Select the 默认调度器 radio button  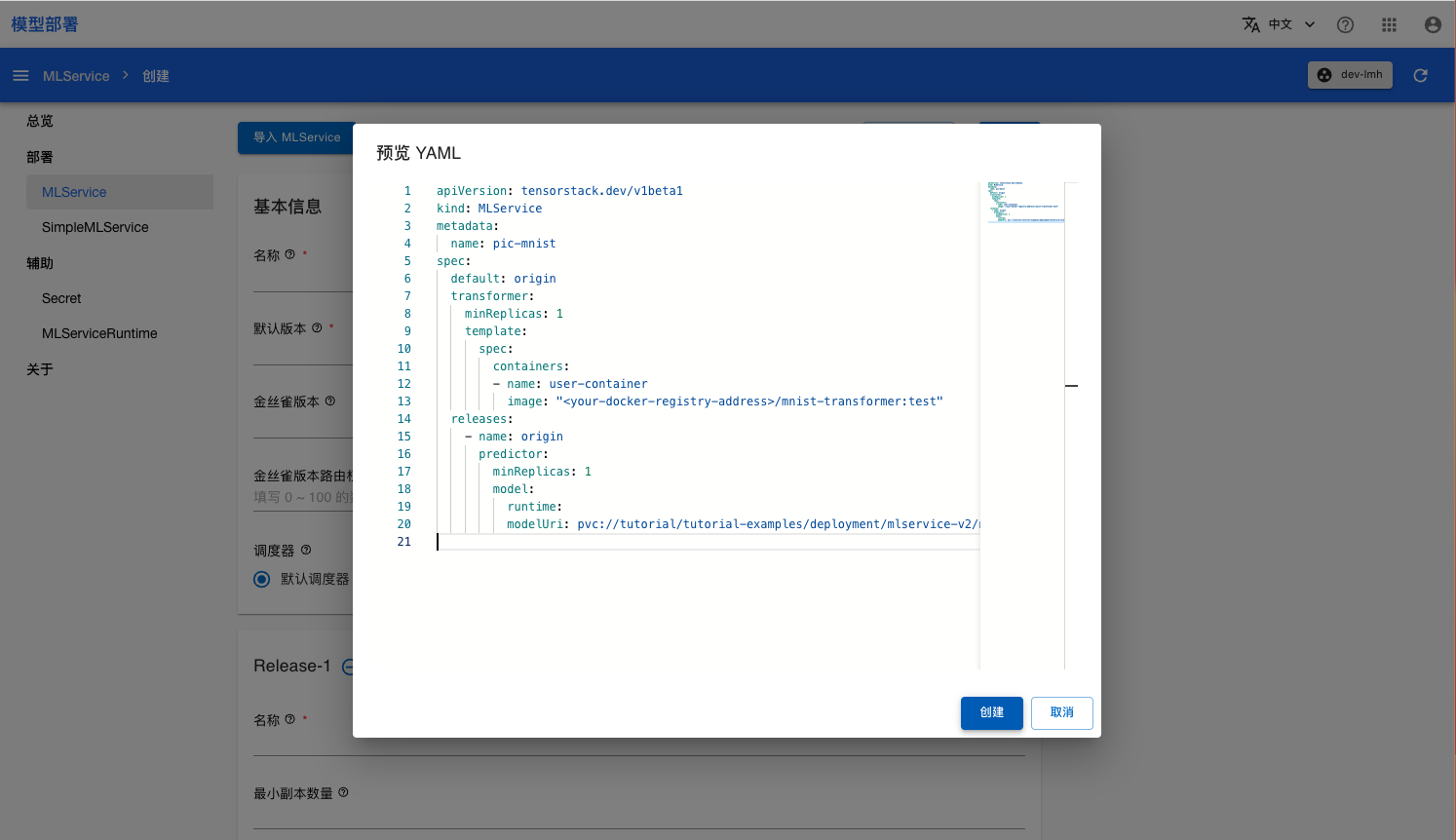(262, 579)
